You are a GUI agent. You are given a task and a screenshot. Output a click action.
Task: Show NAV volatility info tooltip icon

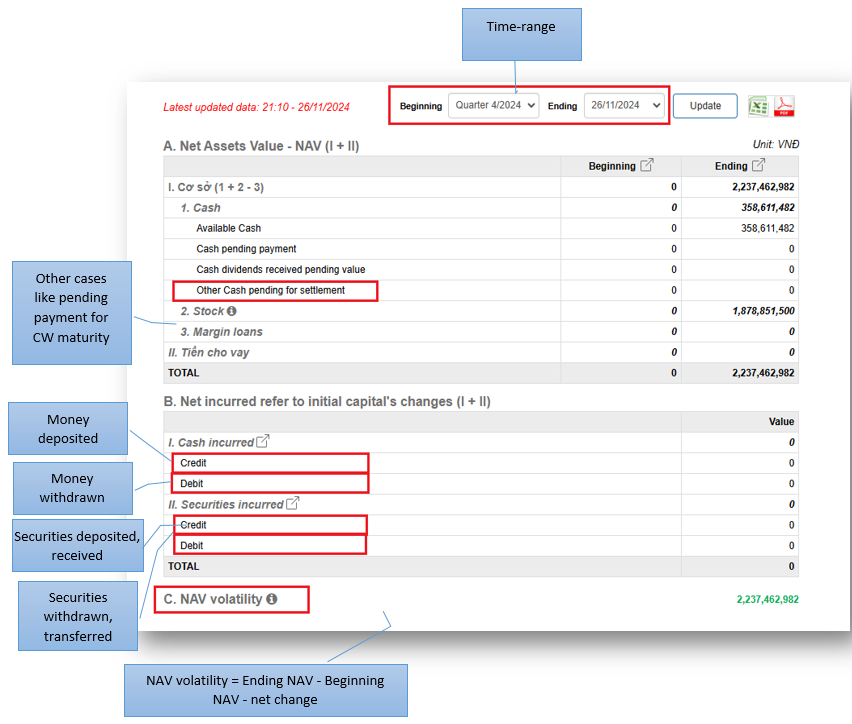coord(272,599)
